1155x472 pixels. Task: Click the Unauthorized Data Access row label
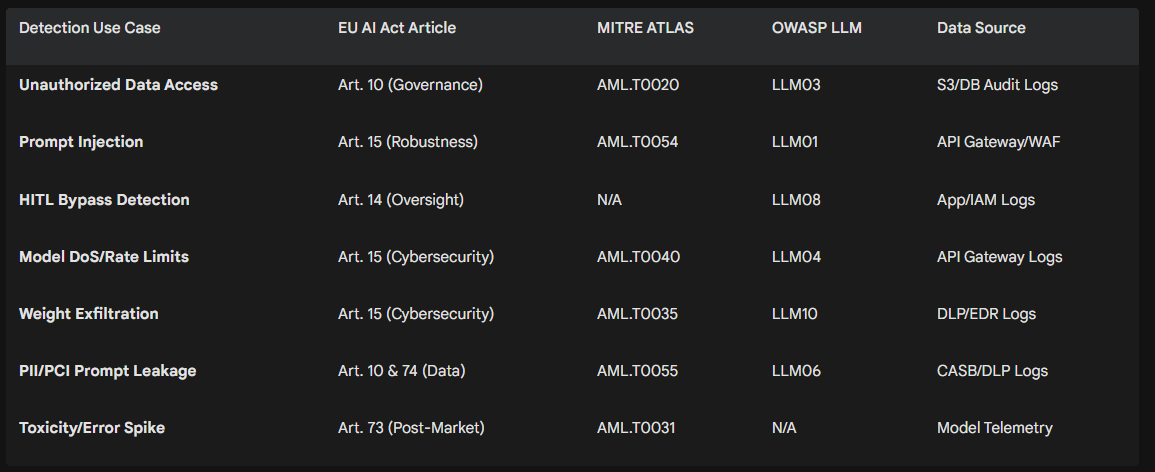(118, 85)
